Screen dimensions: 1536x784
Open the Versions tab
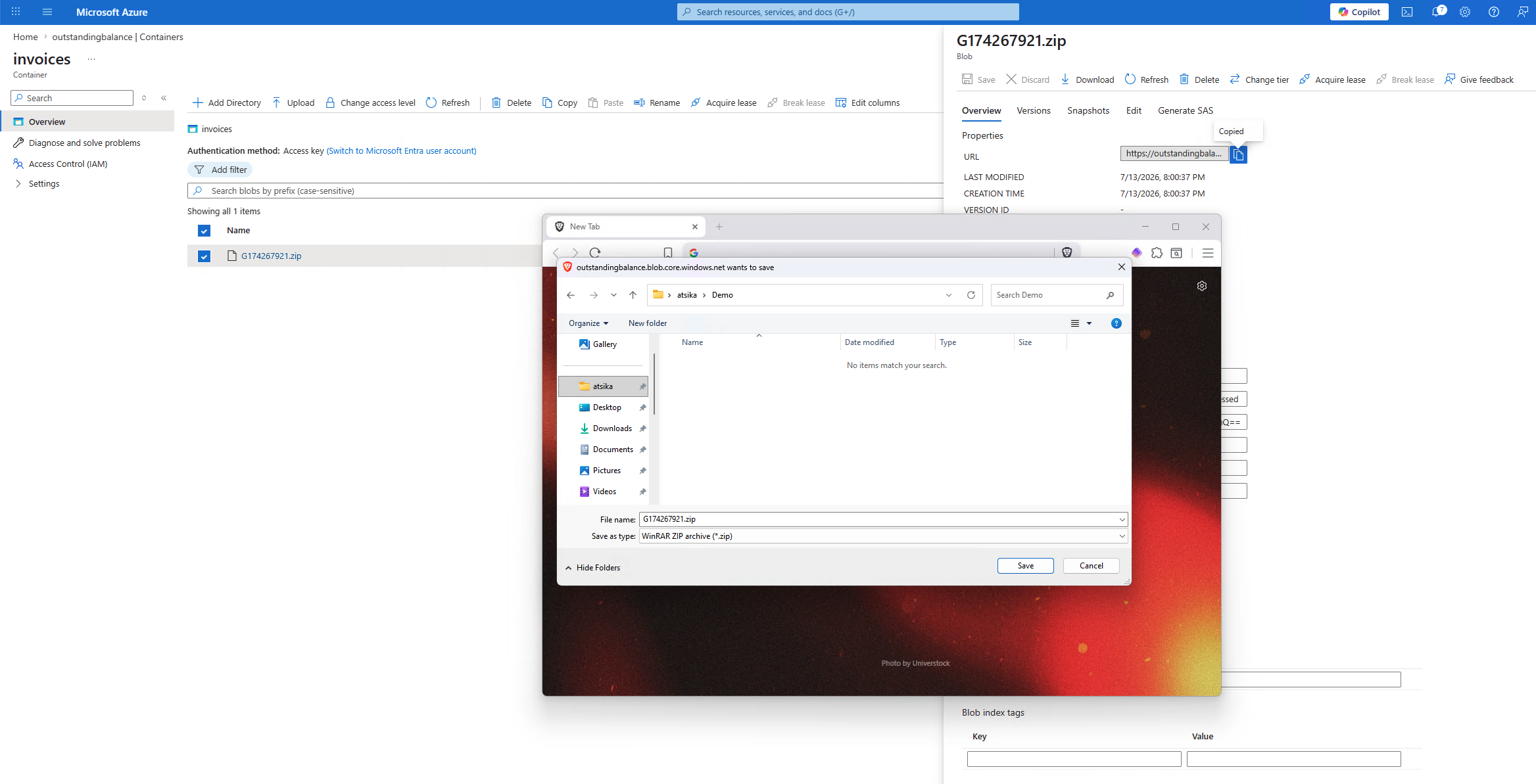pyautogui.click(x=1034, y=110)
